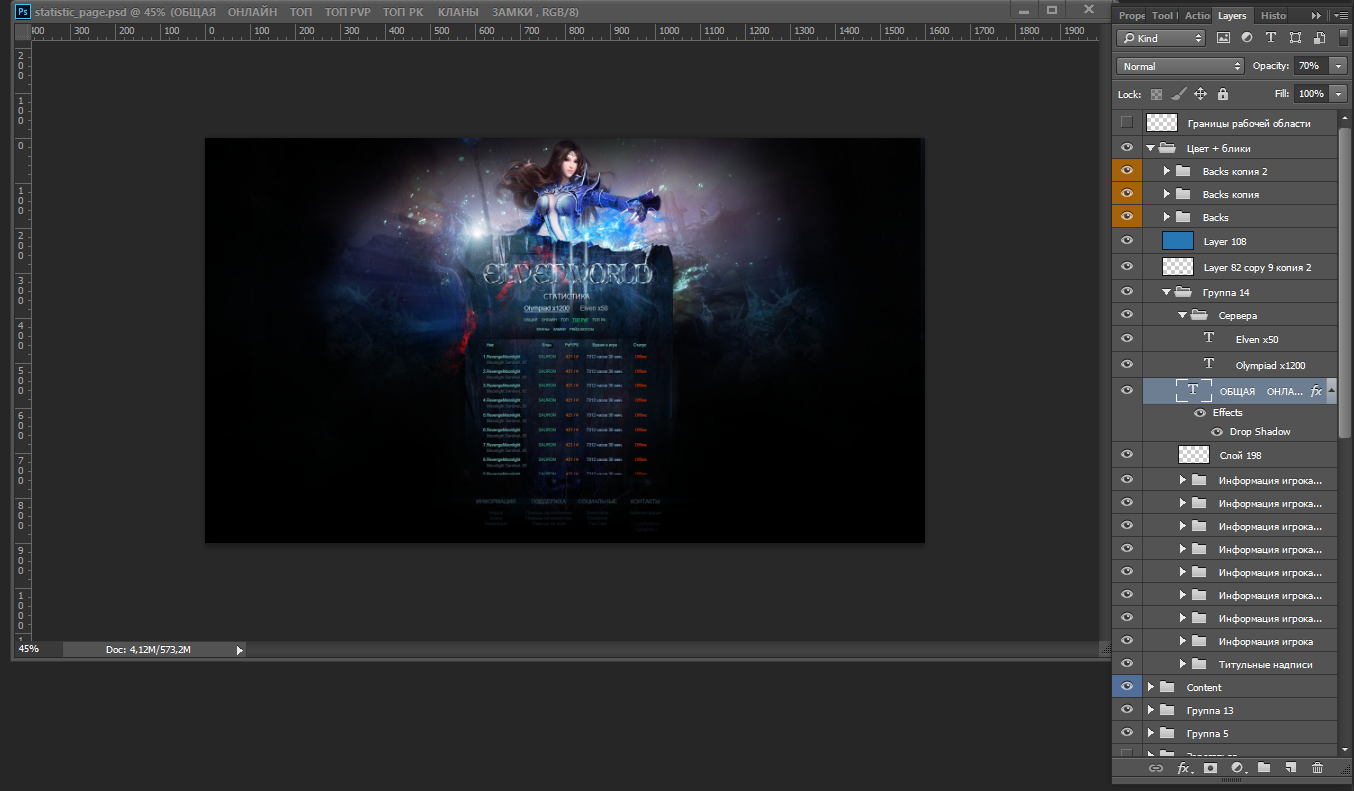This screenshot has width=1354, height=791.
Task: Toggle visibility of layer Effects
Action: (x=1199, y=412)
